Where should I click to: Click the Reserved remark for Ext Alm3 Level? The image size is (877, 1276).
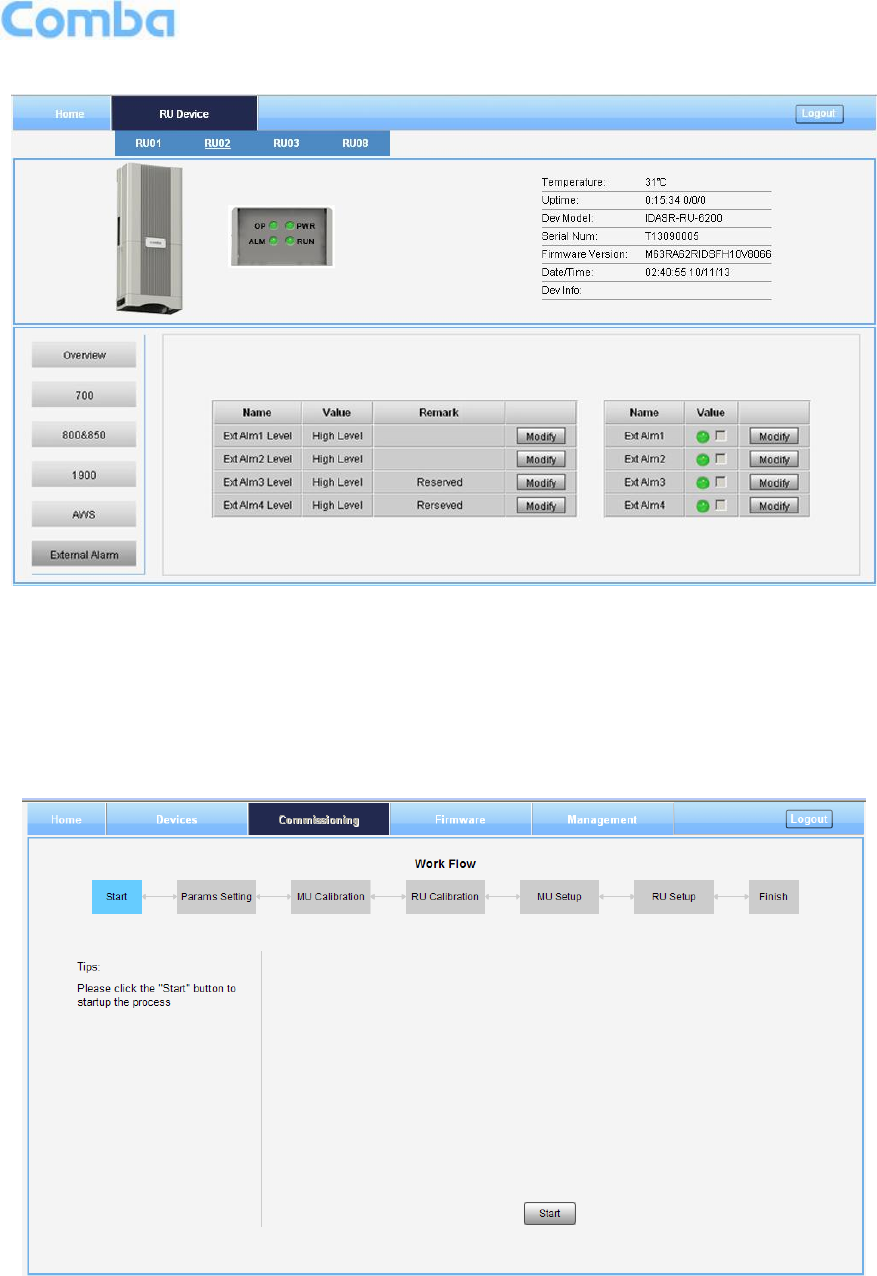pos(440,482)
